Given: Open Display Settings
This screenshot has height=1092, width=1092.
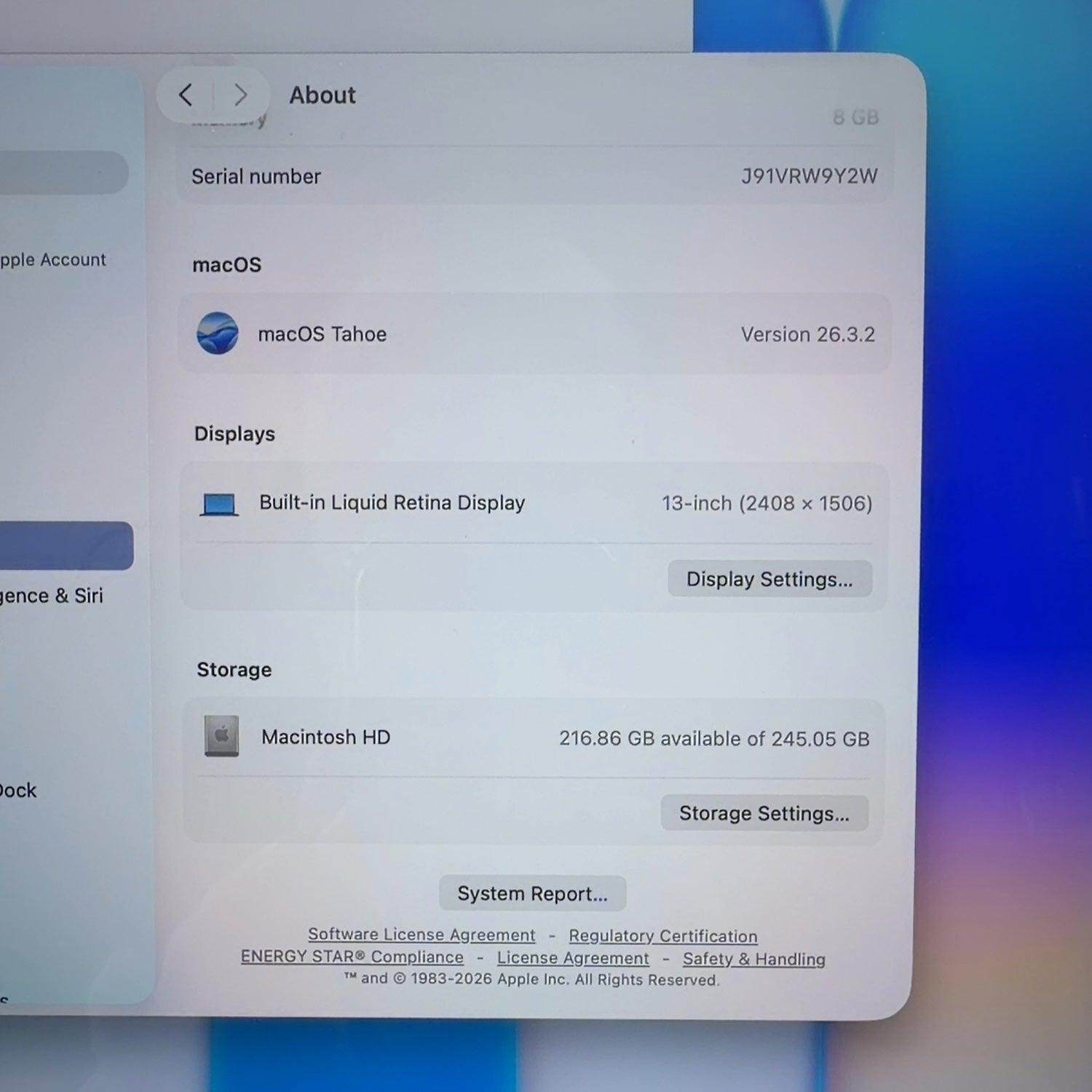Looking at the screenshot, I should click(769, 579).
